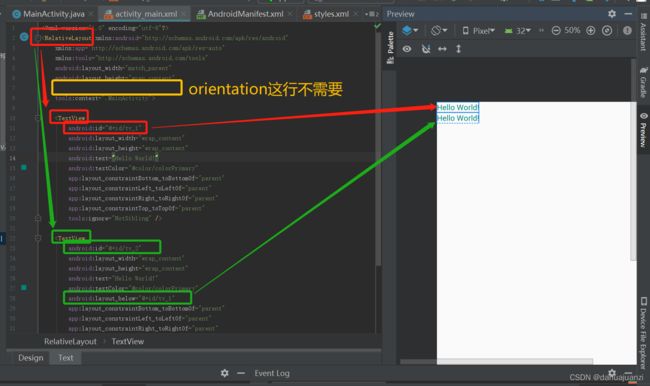Toggle autoconnect magnet icon
This screenshot has width=650, height=386.
tap(426, 49)
